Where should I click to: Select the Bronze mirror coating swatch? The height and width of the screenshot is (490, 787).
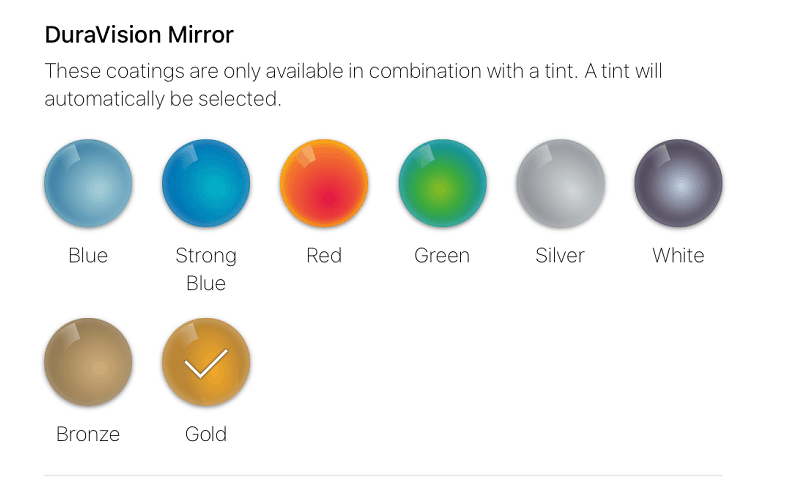pos(88,362)
